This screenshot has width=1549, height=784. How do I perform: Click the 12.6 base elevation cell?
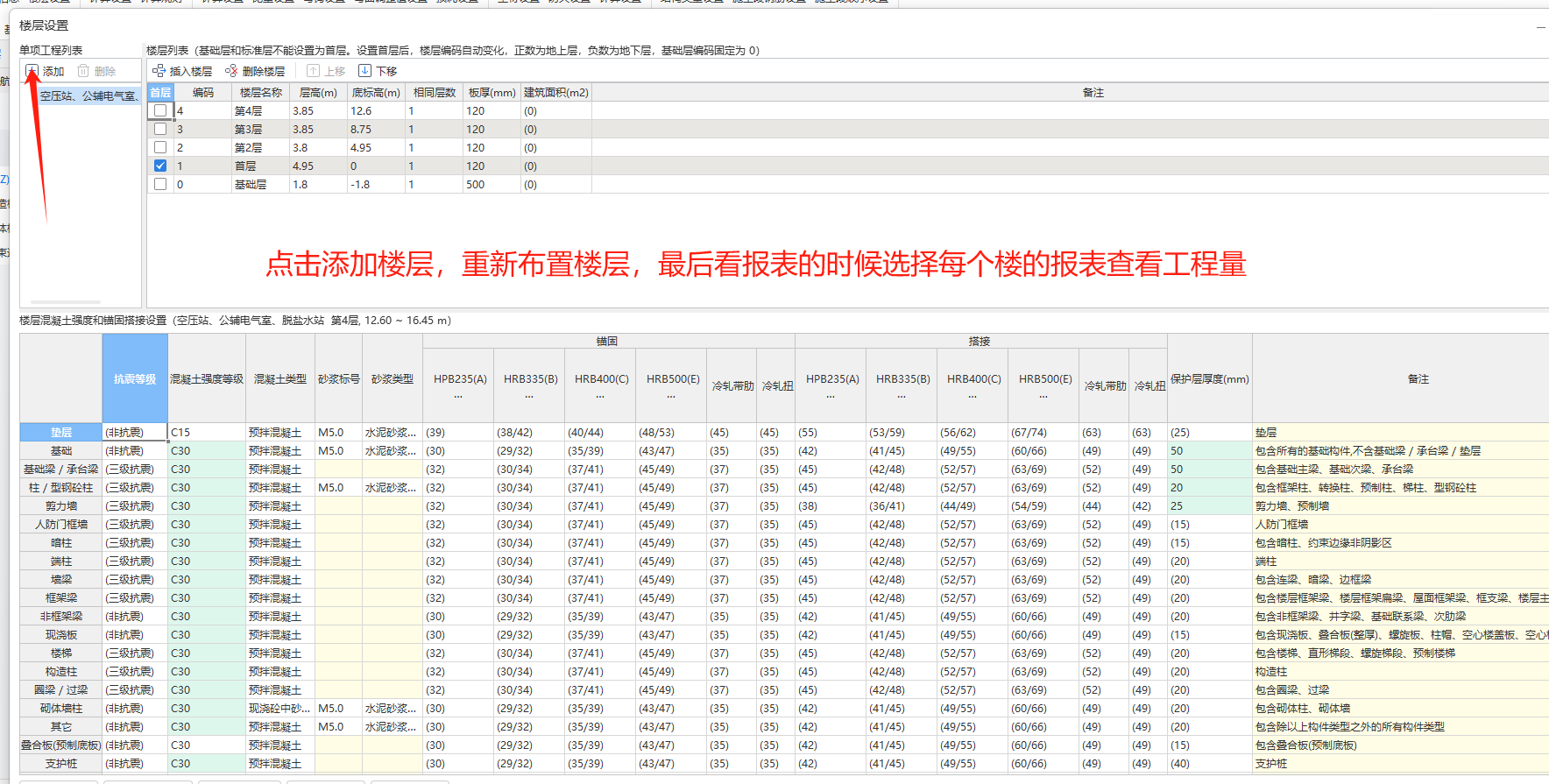(376, 110)
